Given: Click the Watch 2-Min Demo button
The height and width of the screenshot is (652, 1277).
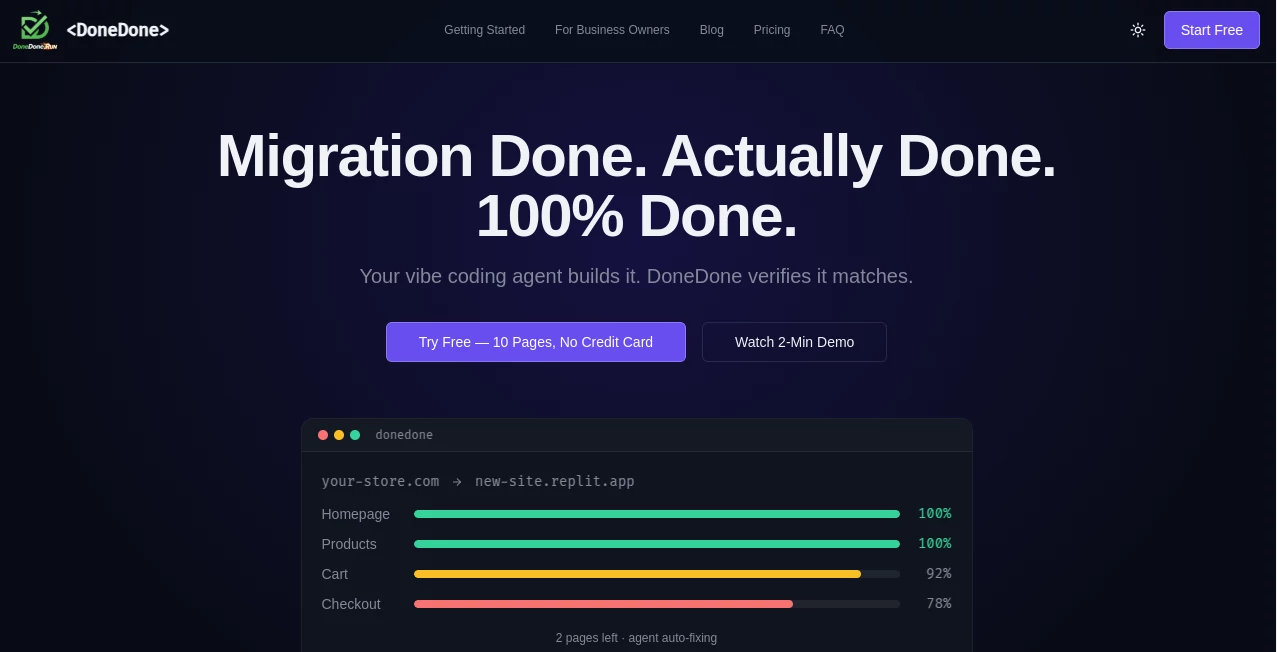Looking at the screenshot, I should point(794,342).
